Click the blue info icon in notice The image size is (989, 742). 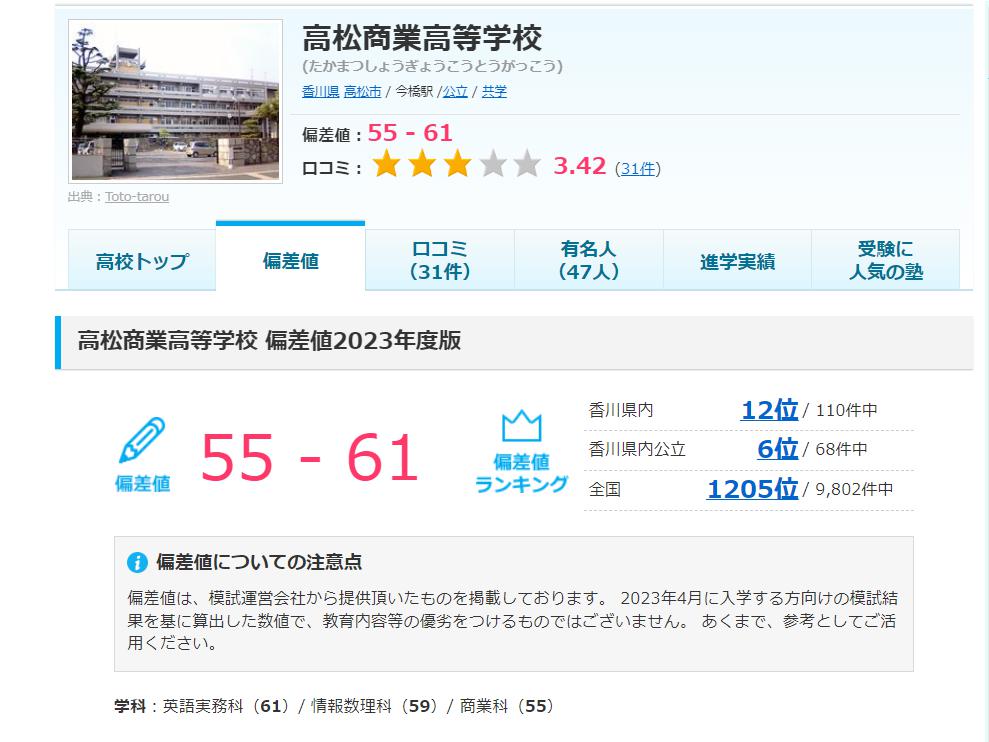point(137,563)
